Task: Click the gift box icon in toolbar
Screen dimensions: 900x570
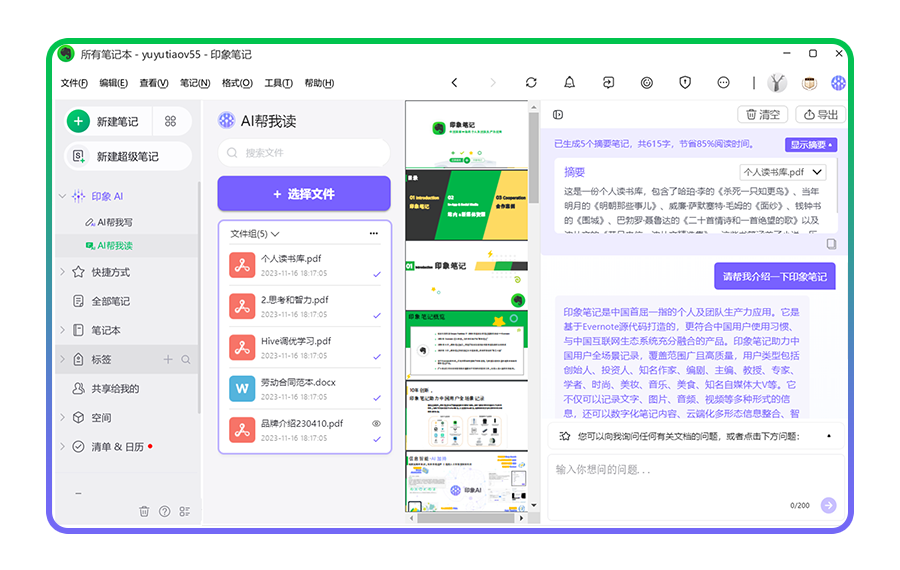Action: [x=809, y=83]
